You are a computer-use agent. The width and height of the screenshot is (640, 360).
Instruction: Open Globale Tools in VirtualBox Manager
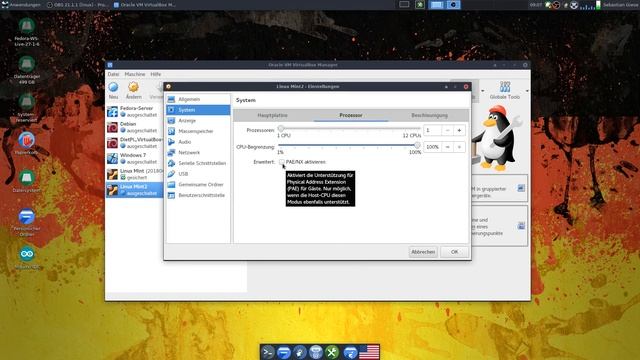coord(505,90)
